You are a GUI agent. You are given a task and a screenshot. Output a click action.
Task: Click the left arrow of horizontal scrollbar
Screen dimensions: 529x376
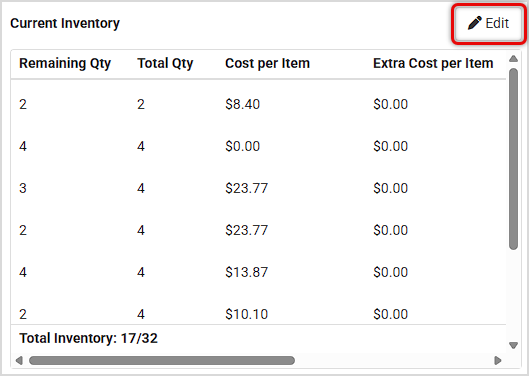[19, 360]
